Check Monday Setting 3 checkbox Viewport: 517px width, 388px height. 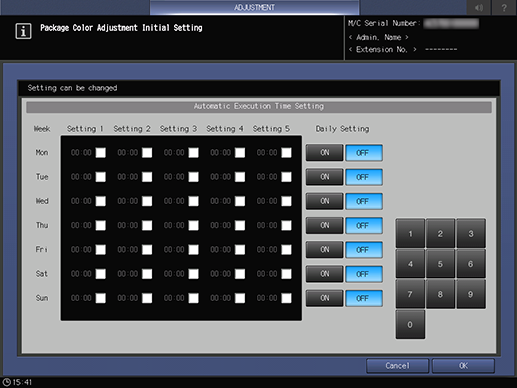pos(194,153)
